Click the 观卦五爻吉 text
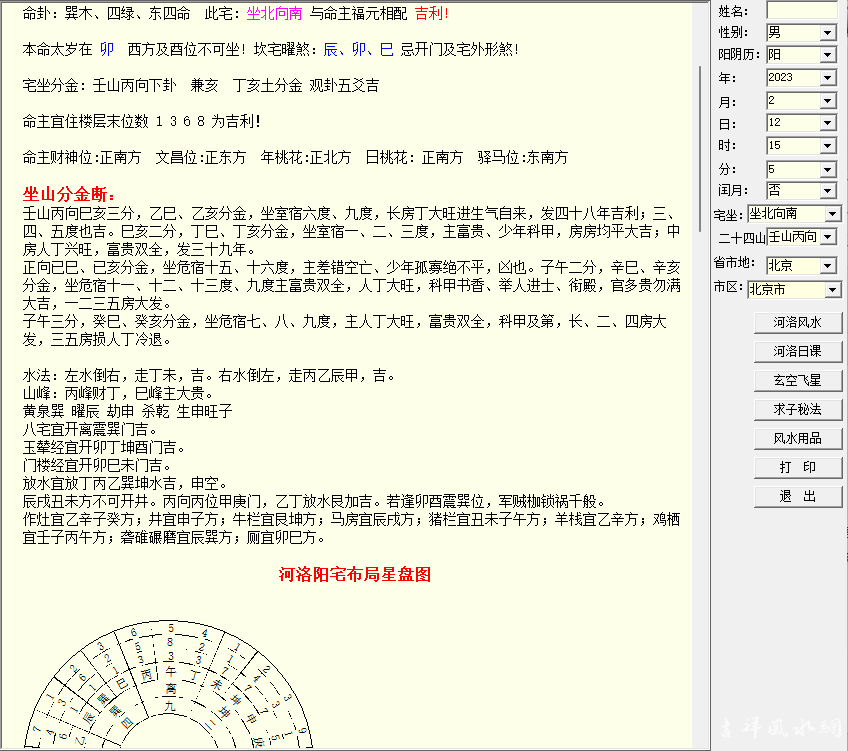Image resolution: width=848 pixels, height=751 pixels. click(x=344, y=85)
